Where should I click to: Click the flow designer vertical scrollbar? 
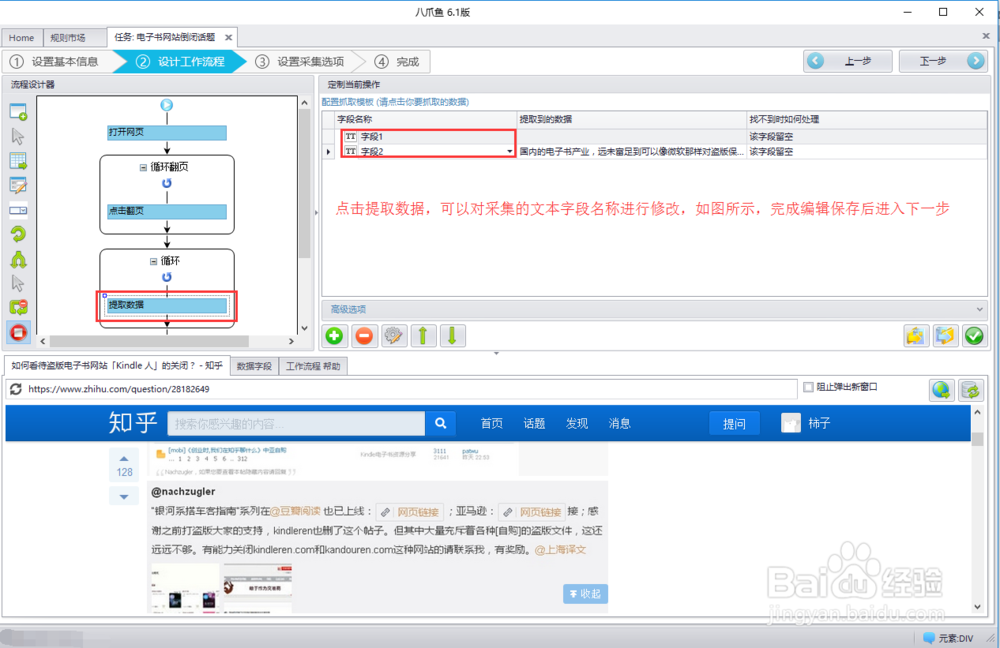pos(304,184)
